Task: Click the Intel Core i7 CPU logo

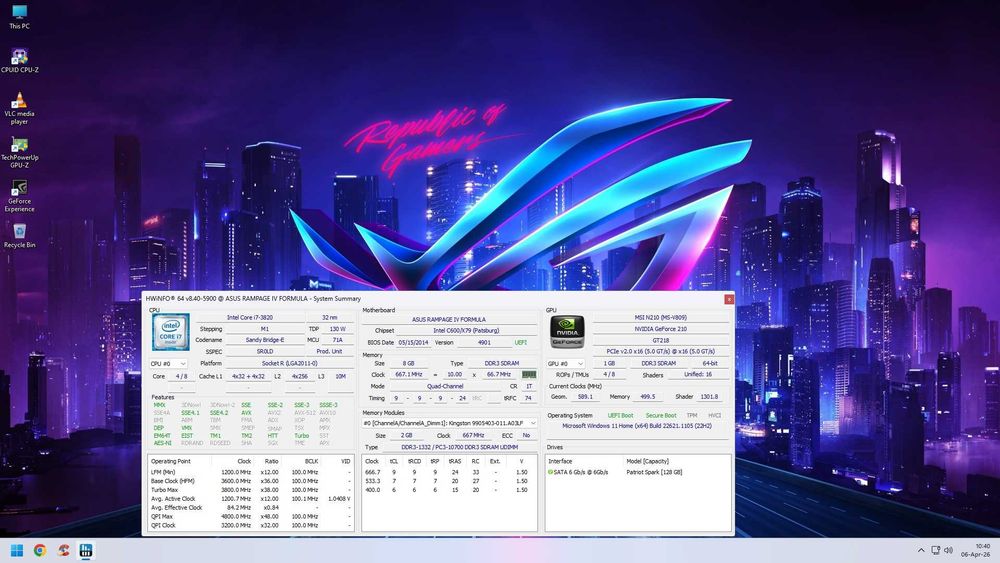Action: tap(170, 332)
